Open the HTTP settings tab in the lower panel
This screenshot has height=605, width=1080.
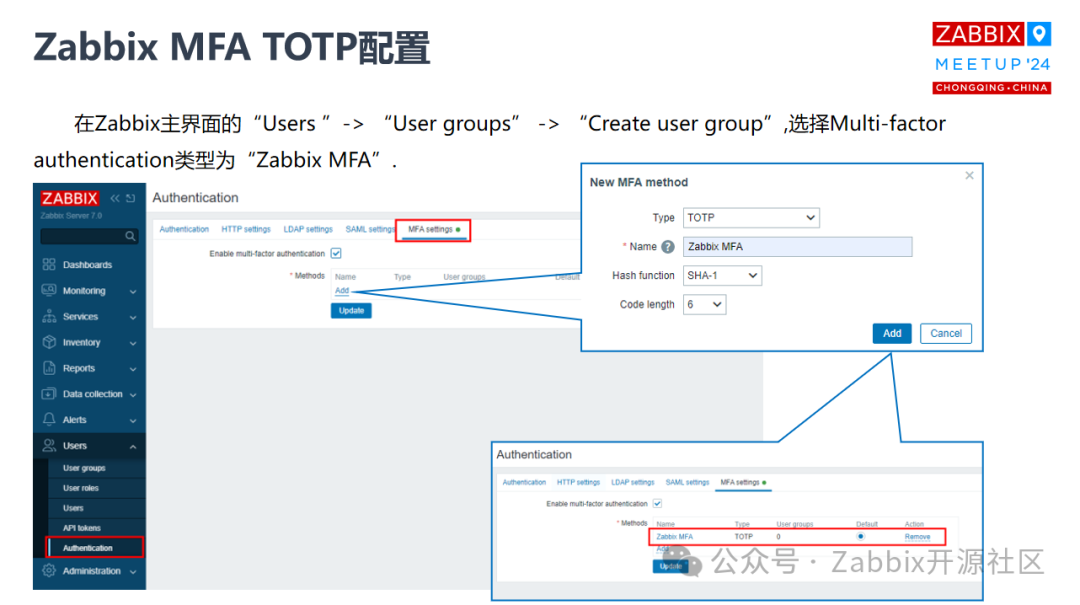pos(578,482)
